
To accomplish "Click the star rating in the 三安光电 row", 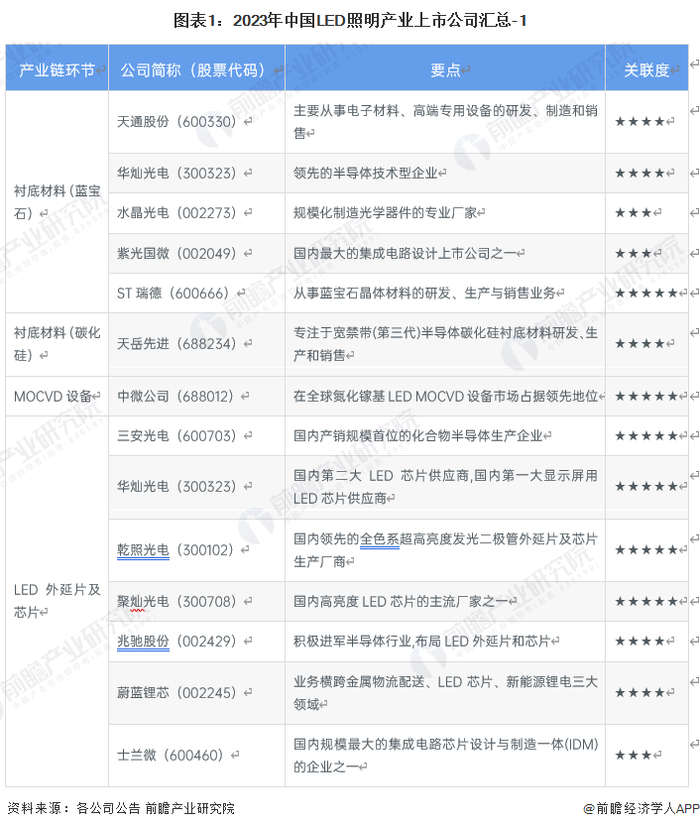I will pos(646,436).
